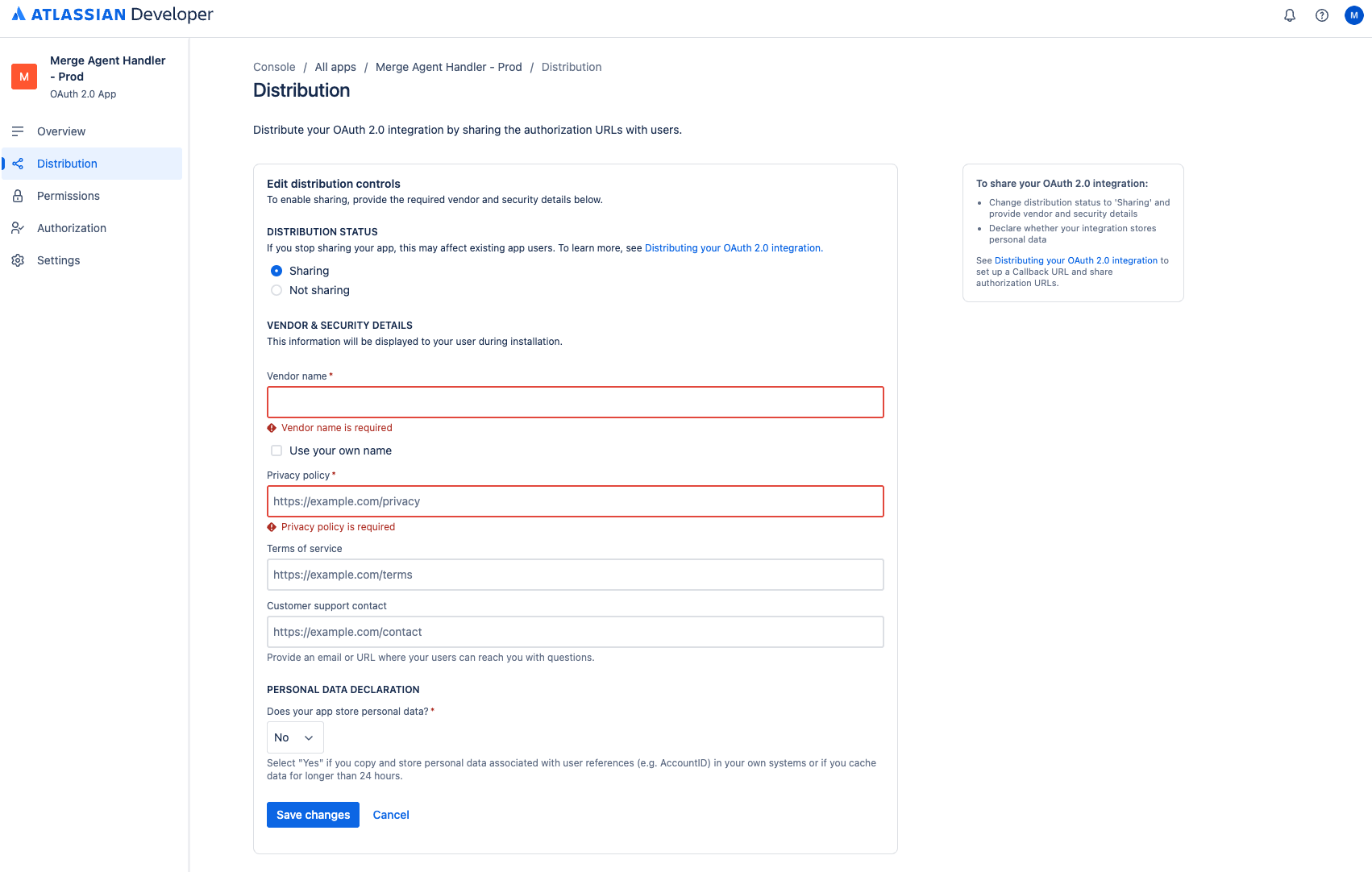This screenshot has height=872, width=1372.
Task: Click the Save changes button
Action: [313, 815]
